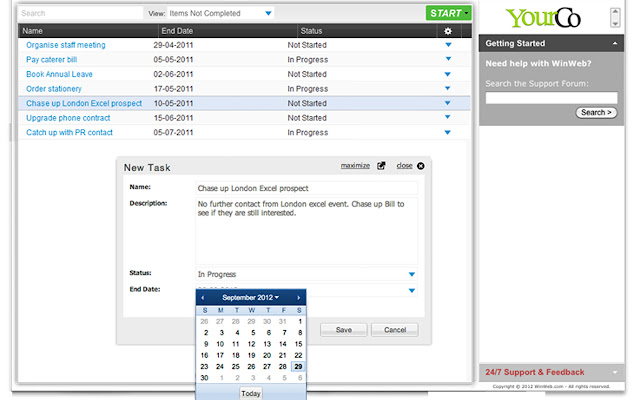This screenshot has width=640, height=400.
Task: Click end date 05-07-2011 cell
Action: click(173, 132)
